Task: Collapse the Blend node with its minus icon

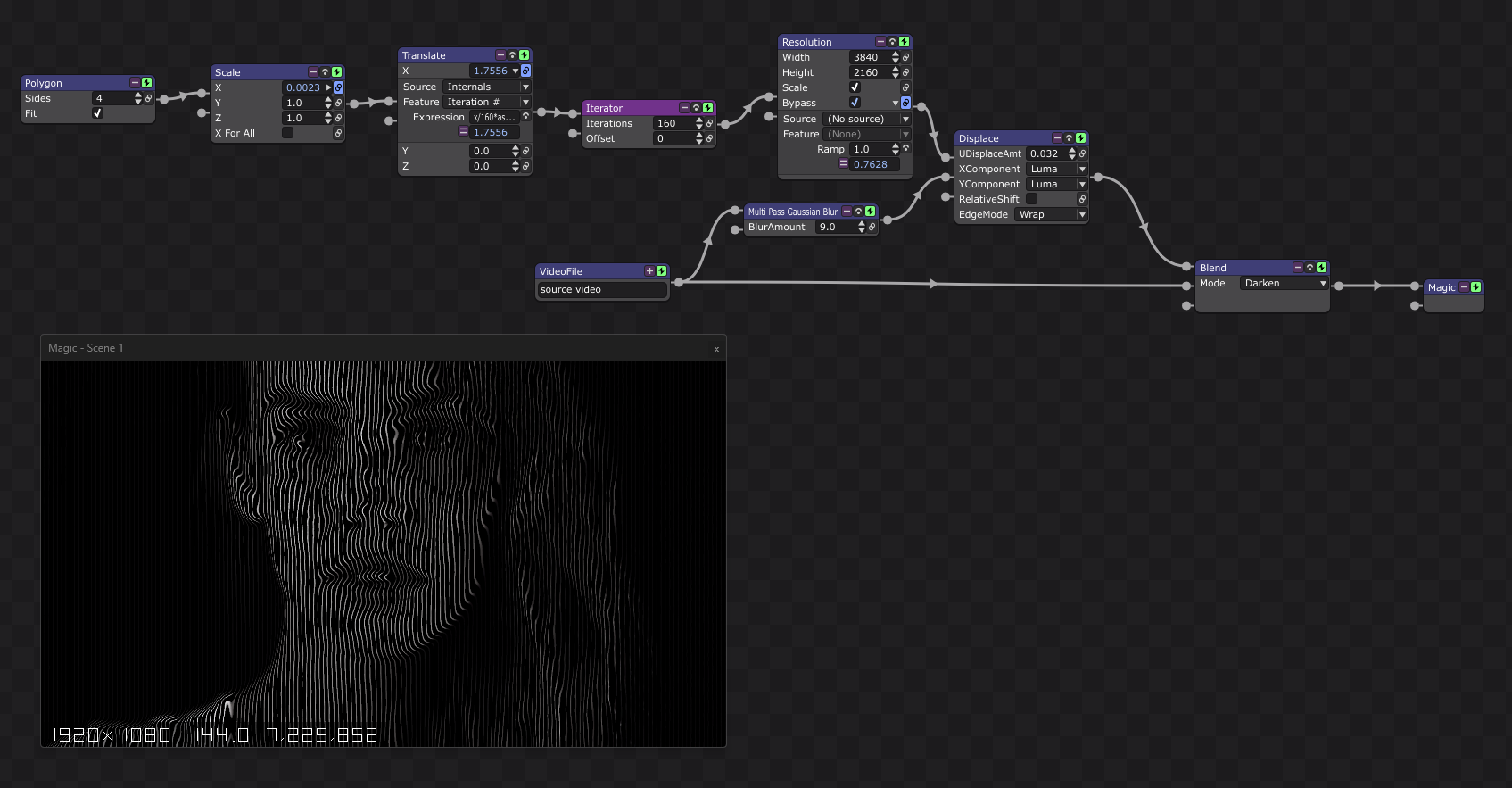Action: pyautogui.click(x=1298, y=268)
